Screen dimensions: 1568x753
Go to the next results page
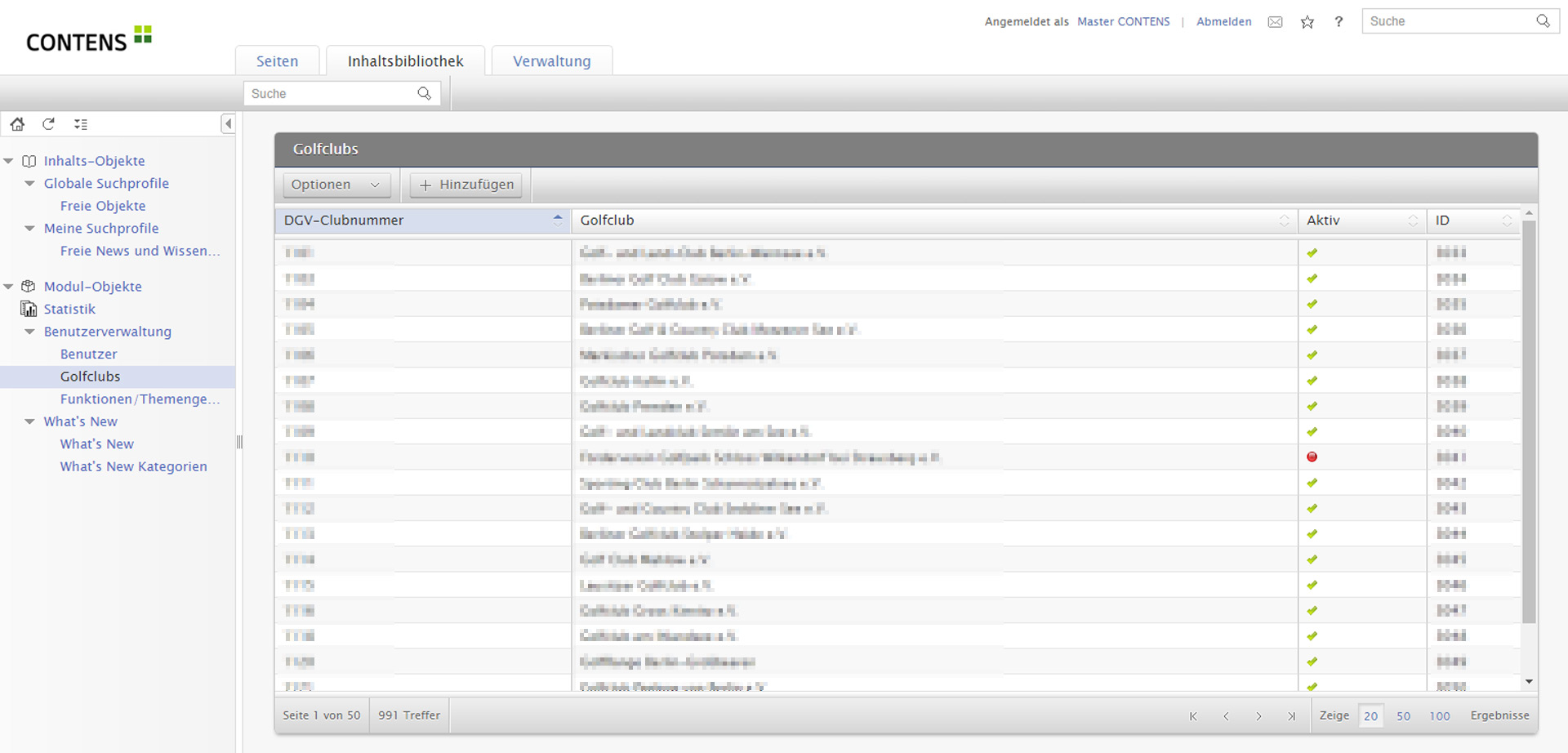1258,716
